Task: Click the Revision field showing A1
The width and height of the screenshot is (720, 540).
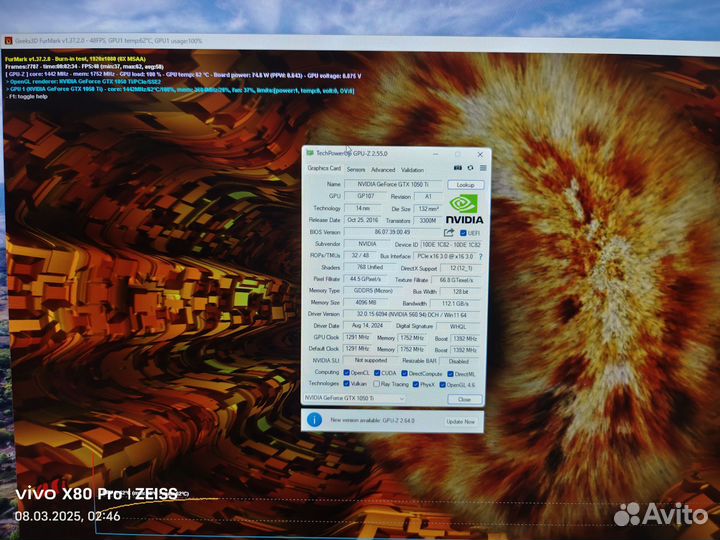Action: pyautogui.click(x=428, y=197)
